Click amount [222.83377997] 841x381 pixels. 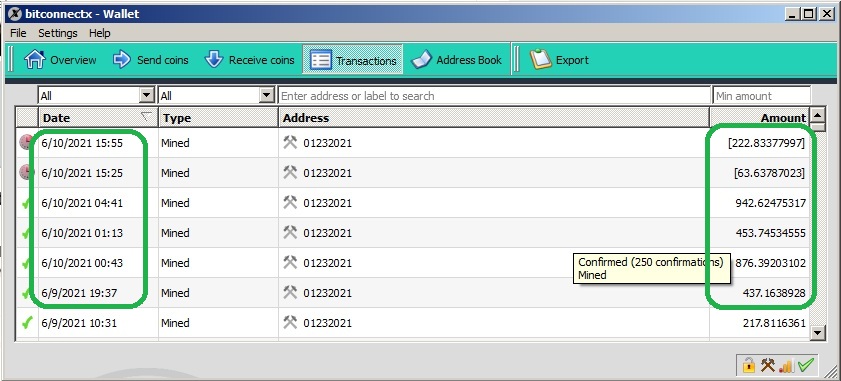[x=766, y=143]
